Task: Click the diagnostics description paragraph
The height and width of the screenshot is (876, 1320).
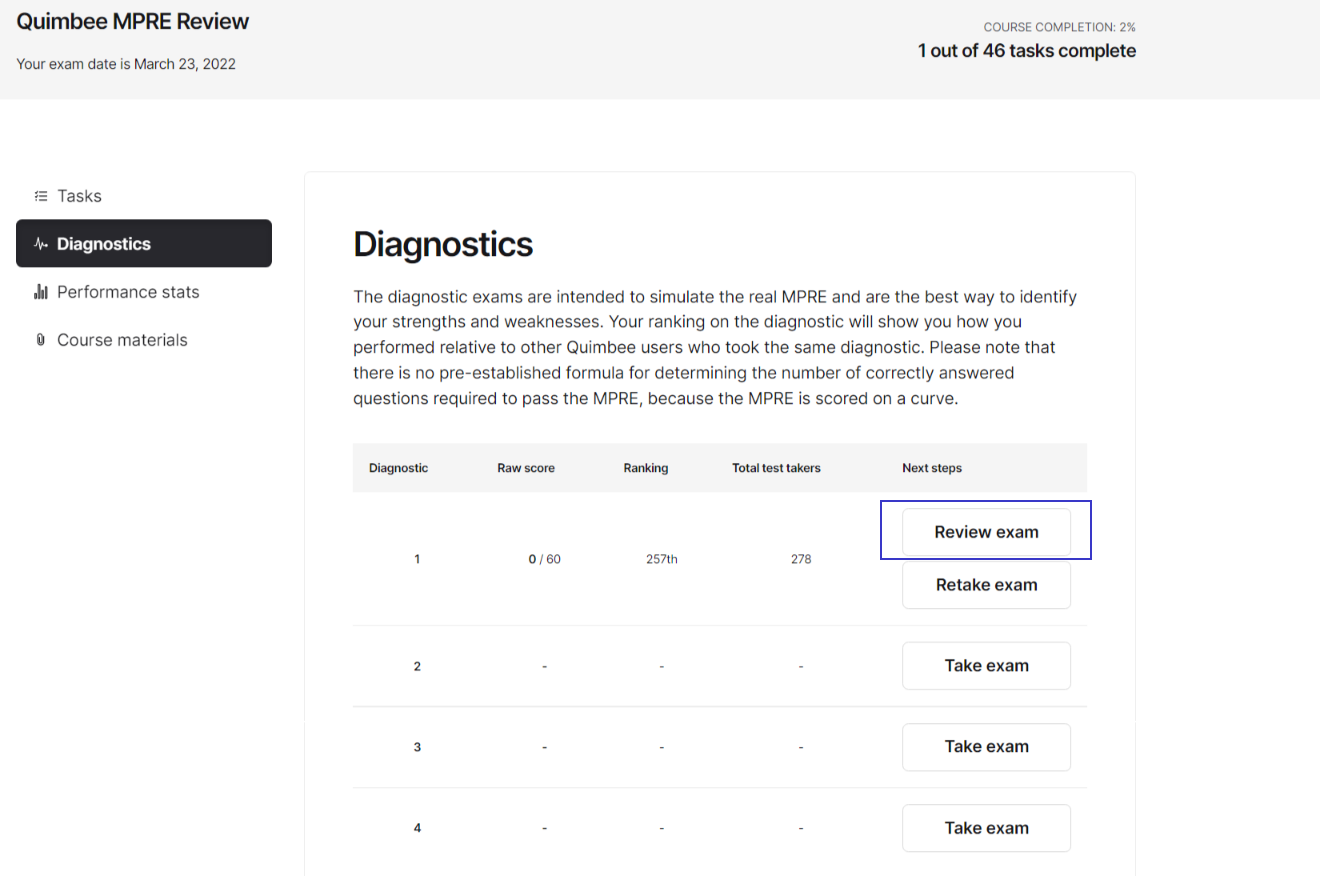Action: pos(715,347)
